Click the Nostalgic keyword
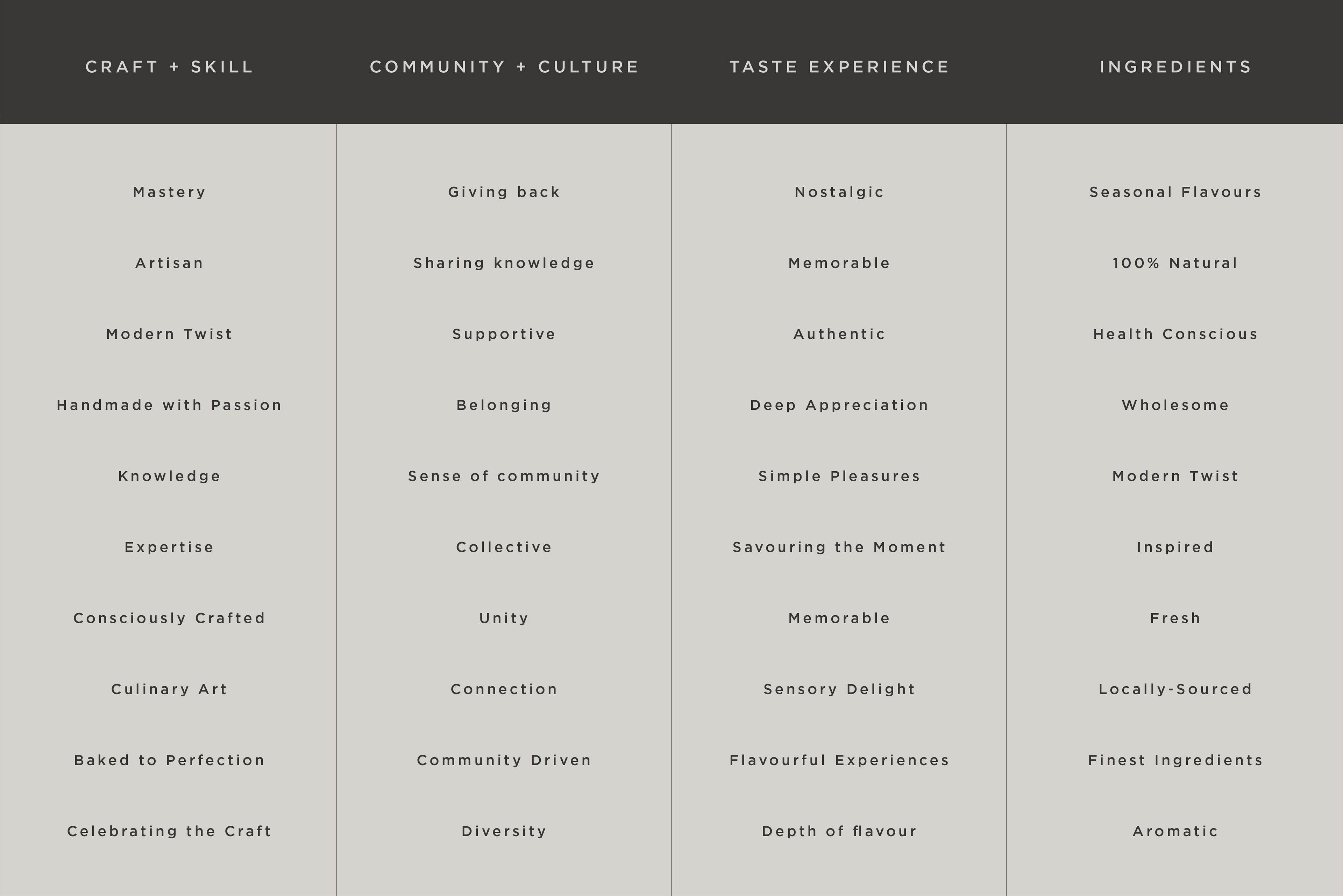Screen dimensions: 1343x896 coord(839,192)
